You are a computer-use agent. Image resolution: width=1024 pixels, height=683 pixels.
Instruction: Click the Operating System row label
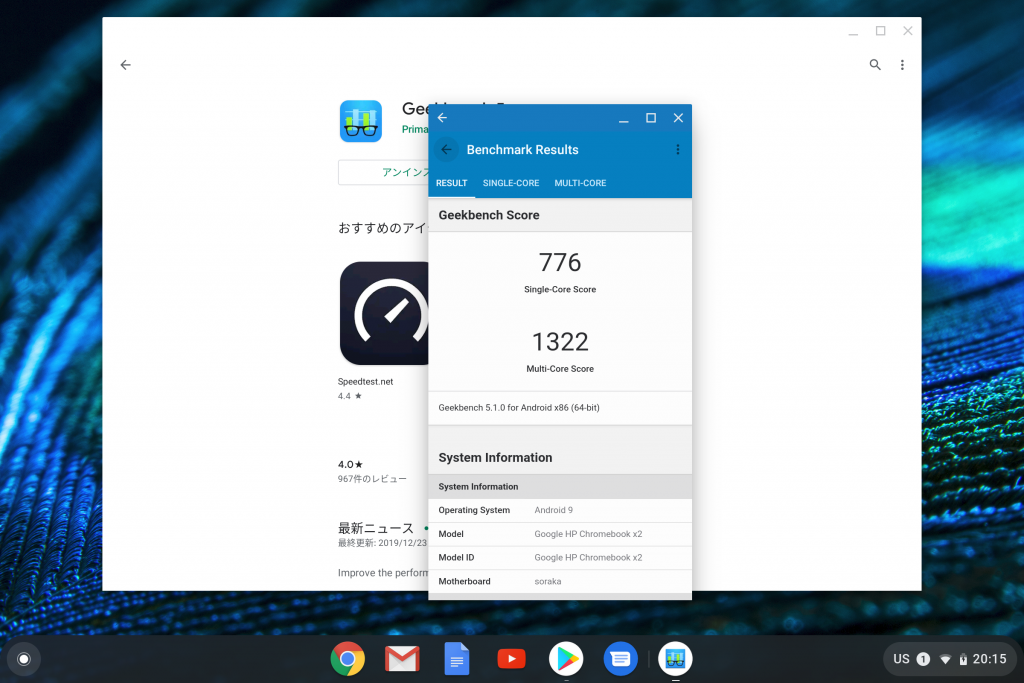[x=474, y=510]
